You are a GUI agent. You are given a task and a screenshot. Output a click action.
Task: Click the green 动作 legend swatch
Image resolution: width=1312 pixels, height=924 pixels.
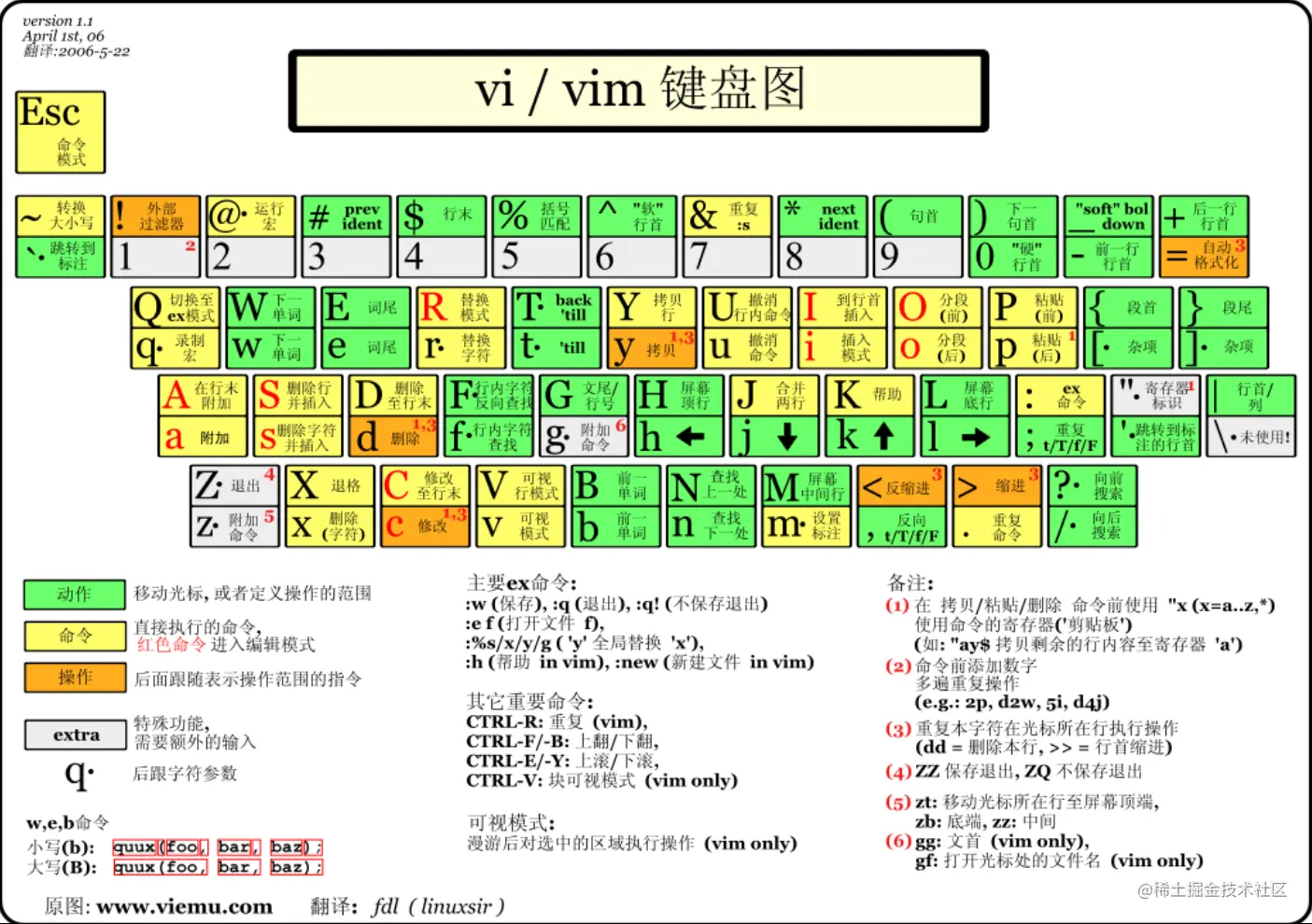74,595
